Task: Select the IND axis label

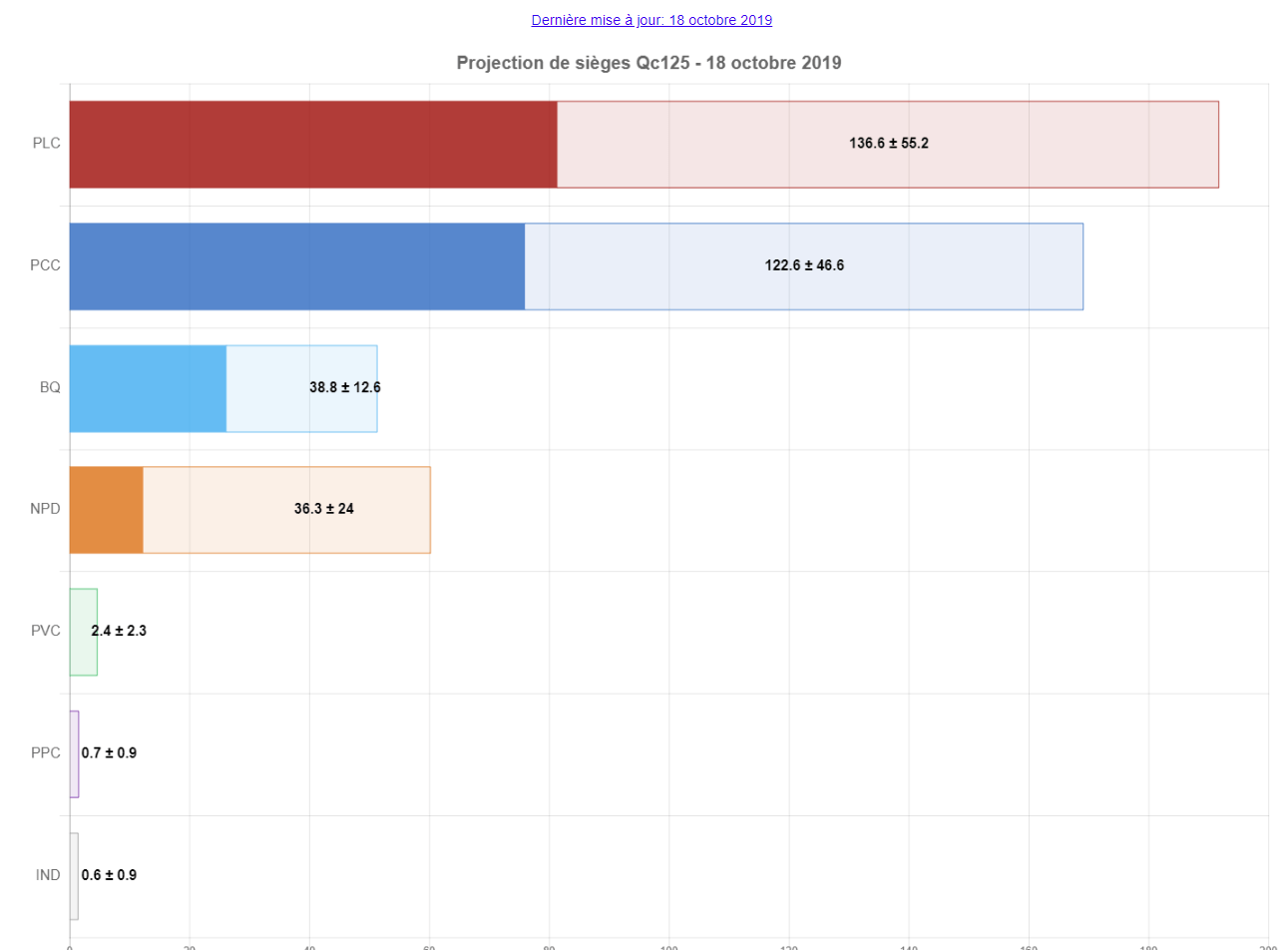Action: tap(48, 875)
